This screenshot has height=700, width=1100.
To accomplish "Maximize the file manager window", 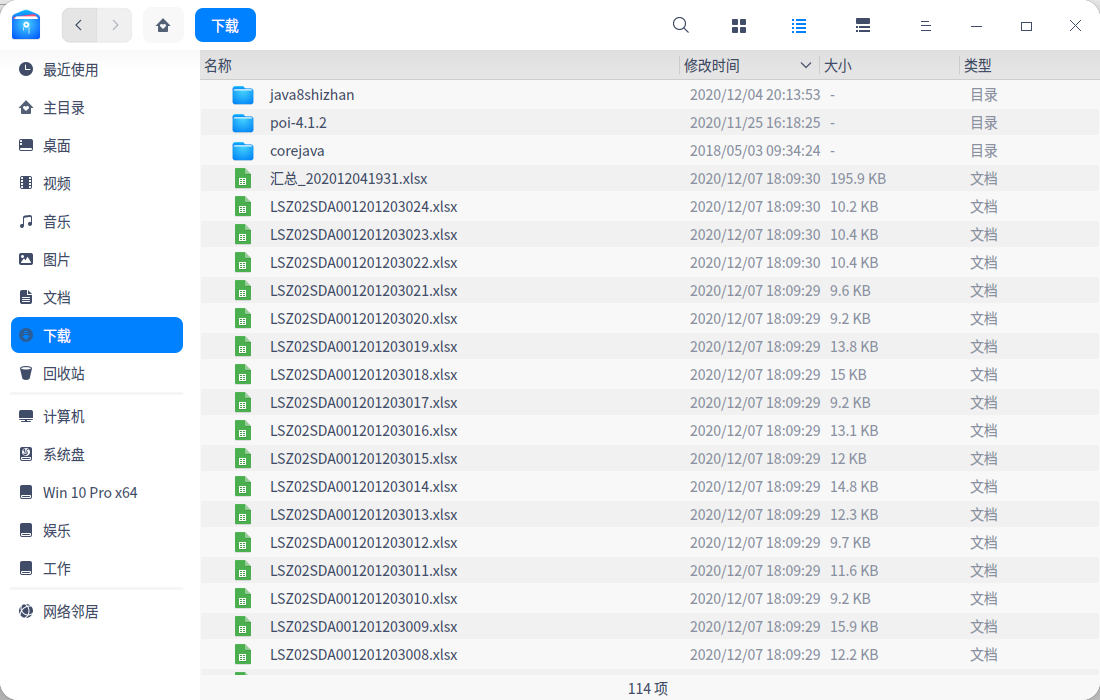I will tap(1026, 26).
